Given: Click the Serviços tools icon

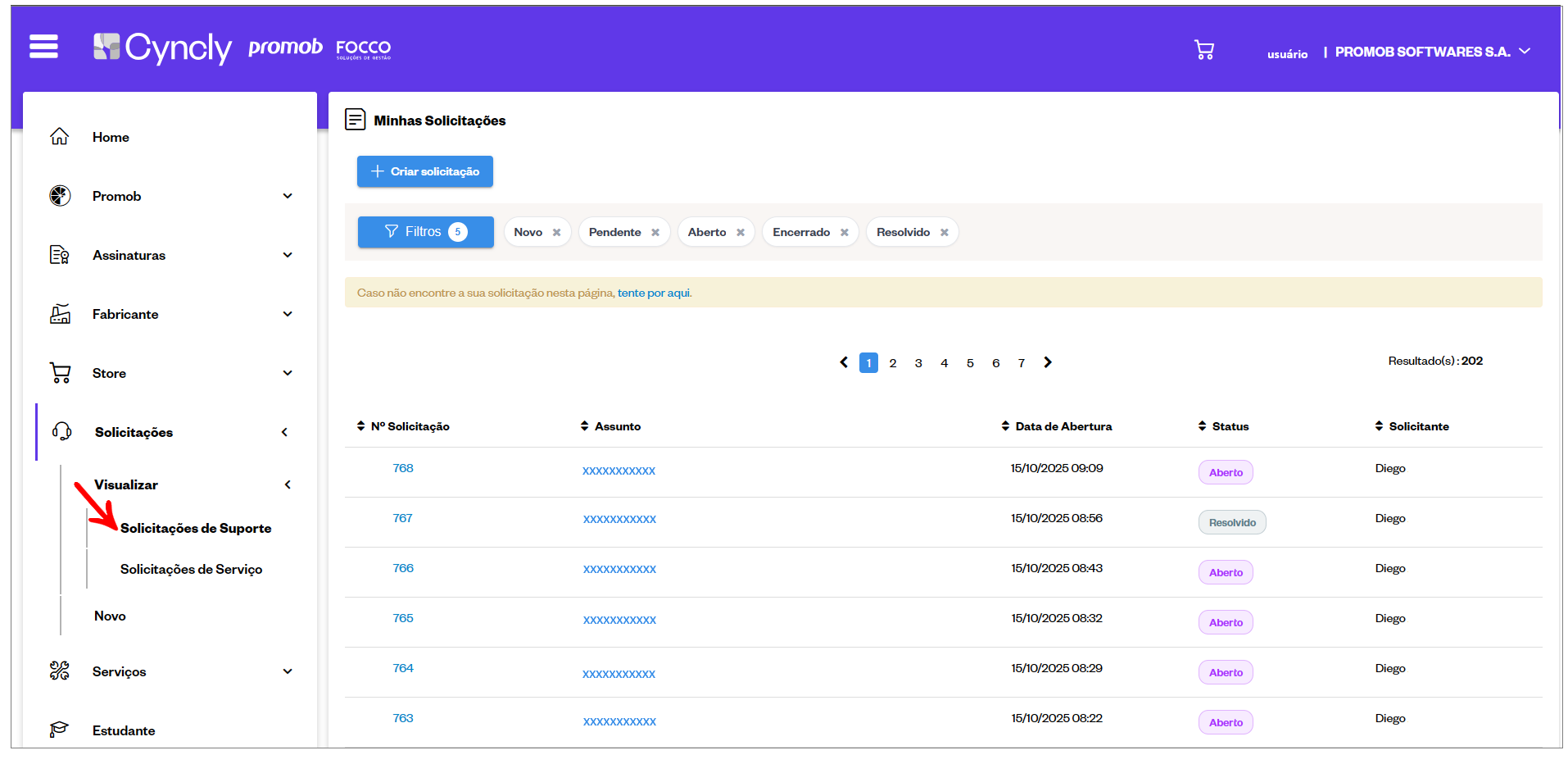Looking at the screenshot, I should coord(60,671).
